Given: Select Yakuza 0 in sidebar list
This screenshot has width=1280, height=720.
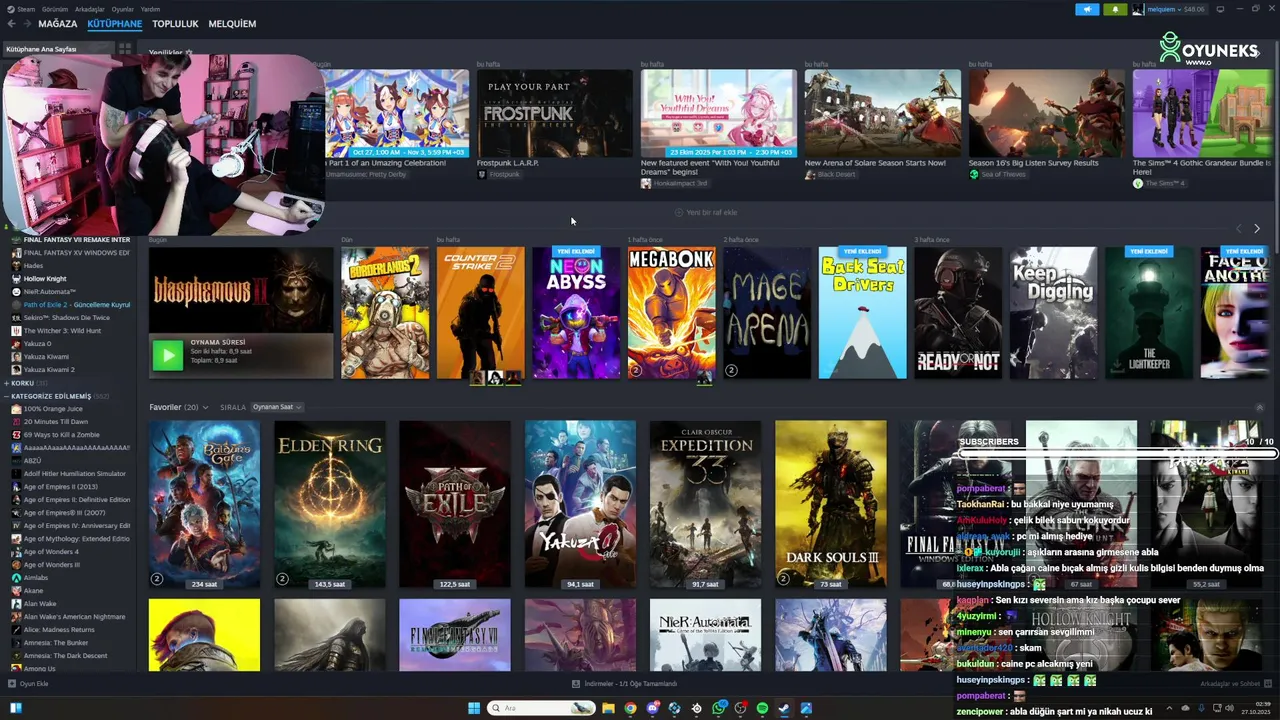Looking at the screenshot, I should pos(37,344).
